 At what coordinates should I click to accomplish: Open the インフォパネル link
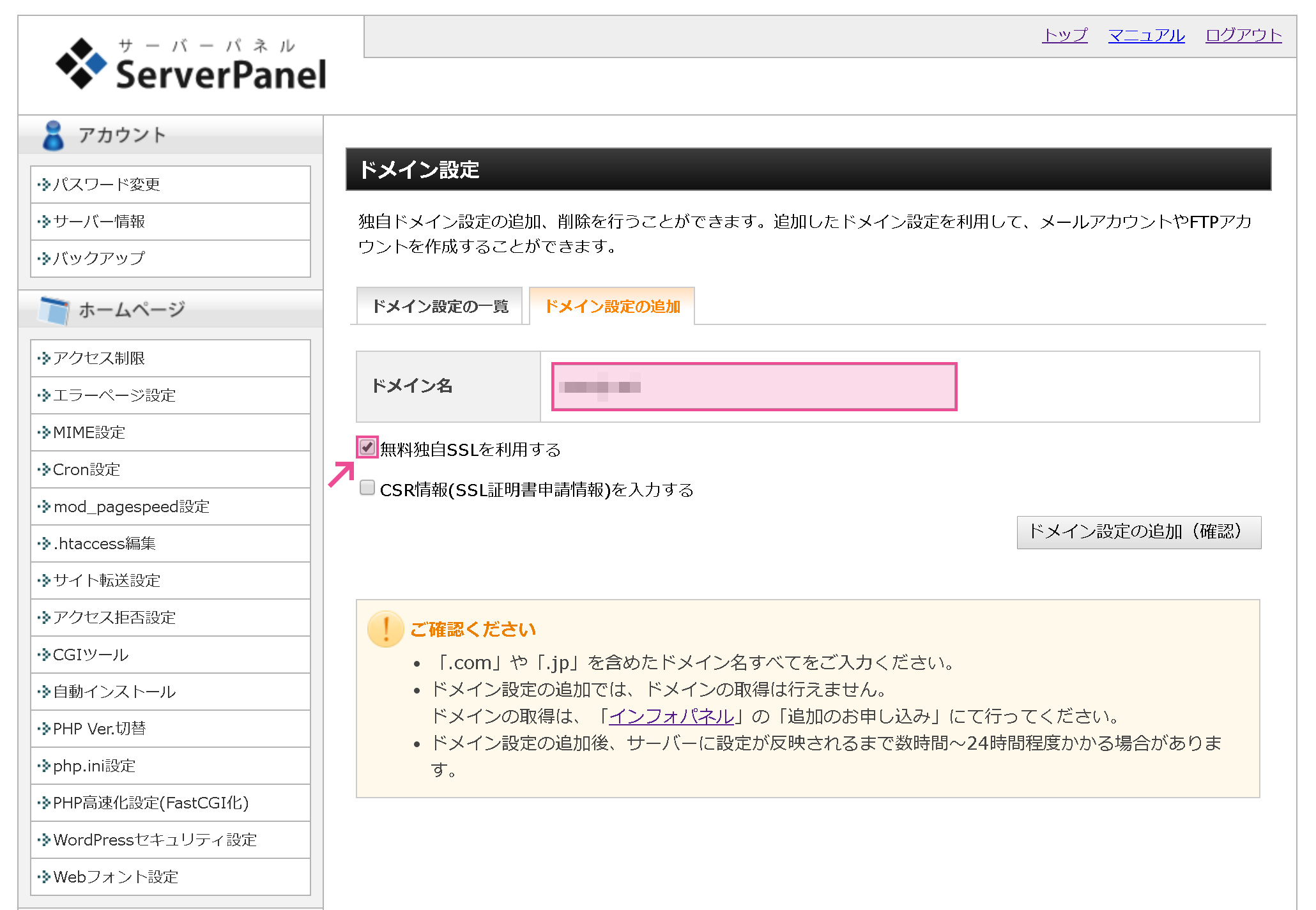[671, 716]
